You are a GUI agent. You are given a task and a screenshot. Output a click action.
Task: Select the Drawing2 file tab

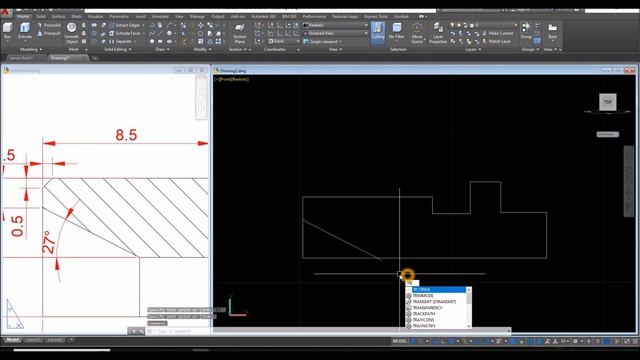point(67,58)
